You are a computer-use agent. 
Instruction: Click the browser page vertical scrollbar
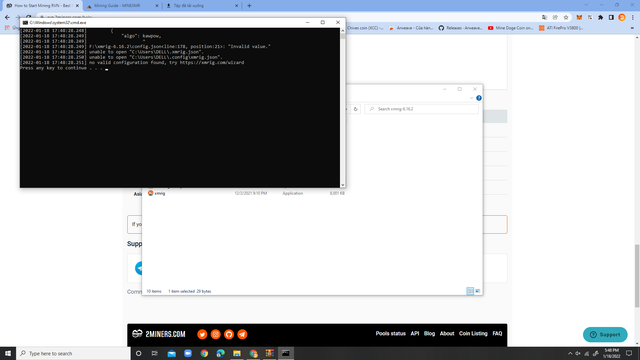coord(637,276)
